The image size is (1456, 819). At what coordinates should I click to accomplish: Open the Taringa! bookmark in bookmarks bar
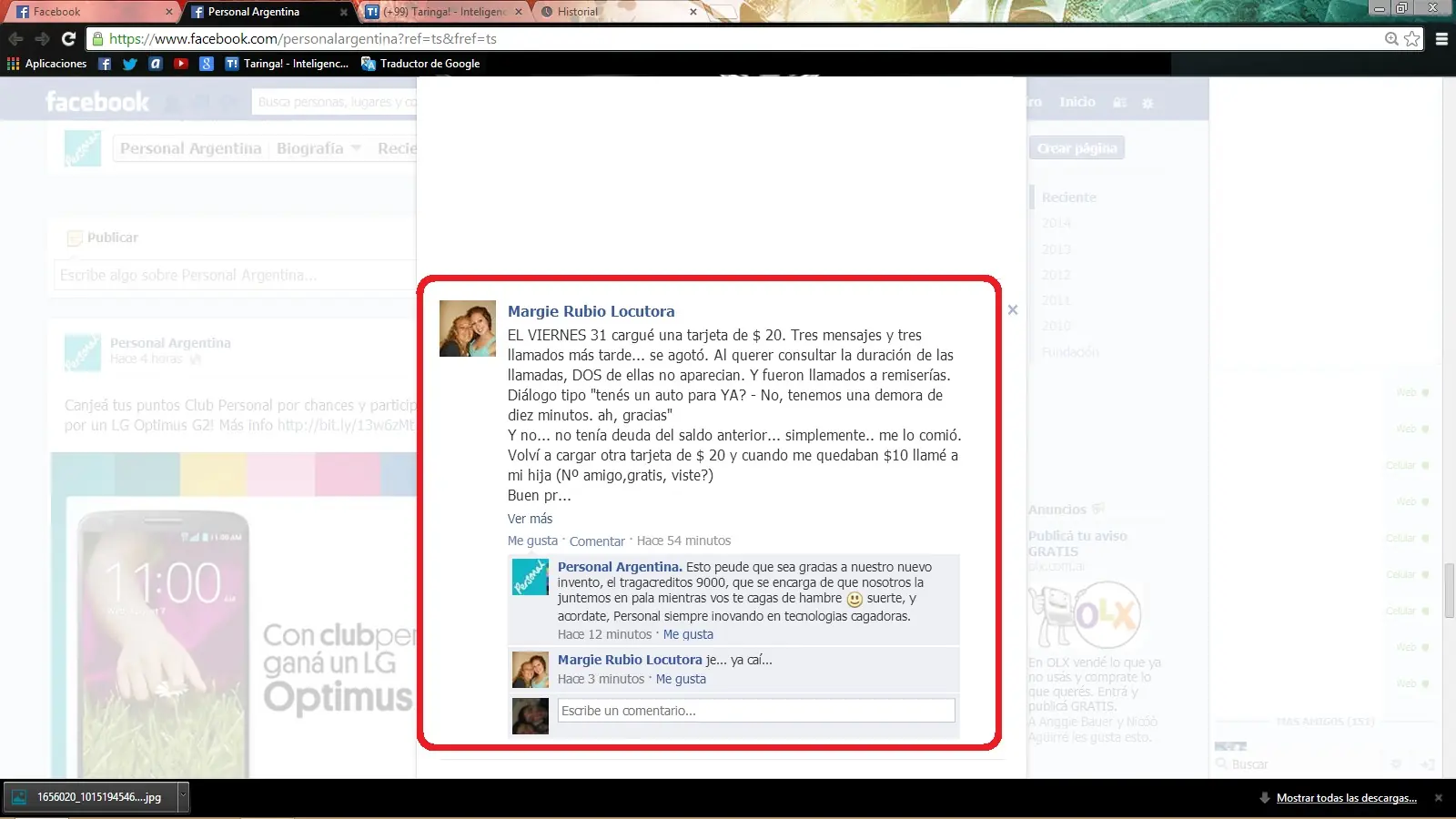click(287, 64)
